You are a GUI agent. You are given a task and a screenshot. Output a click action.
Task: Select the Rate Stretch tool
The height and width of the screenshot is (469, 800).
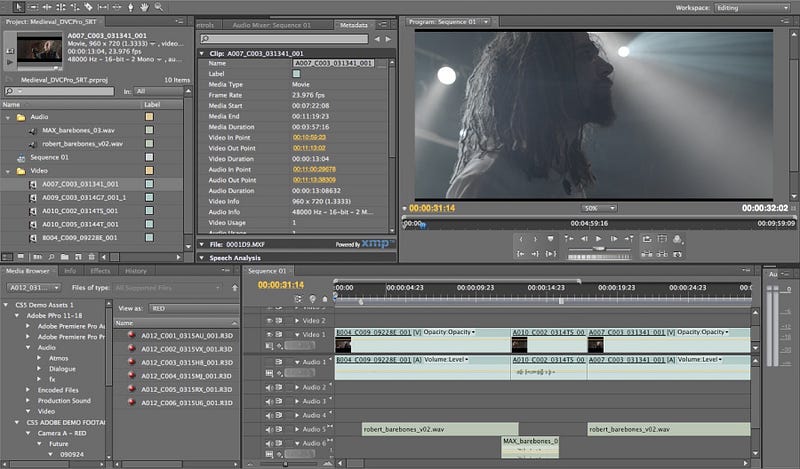click(x=75, y=7)
